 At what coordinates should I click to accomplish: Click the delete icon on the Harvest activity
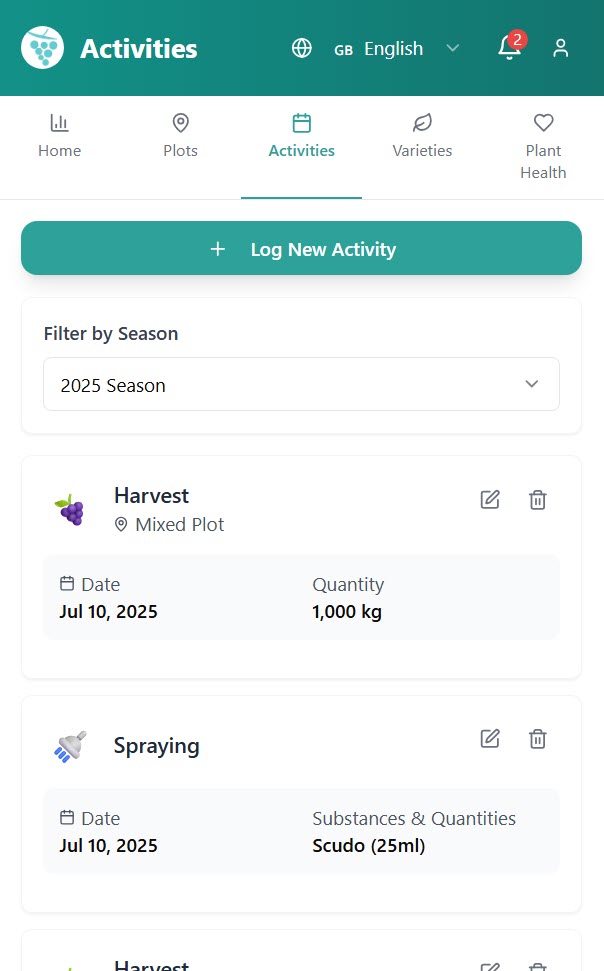[537, 499]
